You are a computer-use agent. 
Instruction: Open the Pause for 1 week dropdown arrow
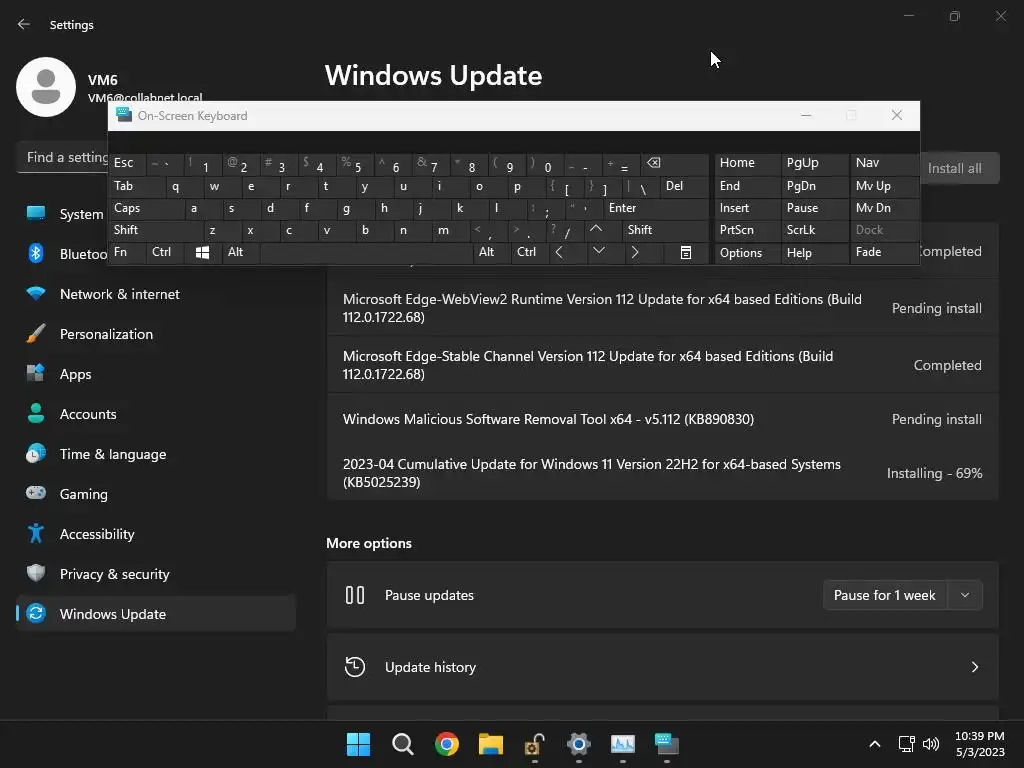pos(965,595)
